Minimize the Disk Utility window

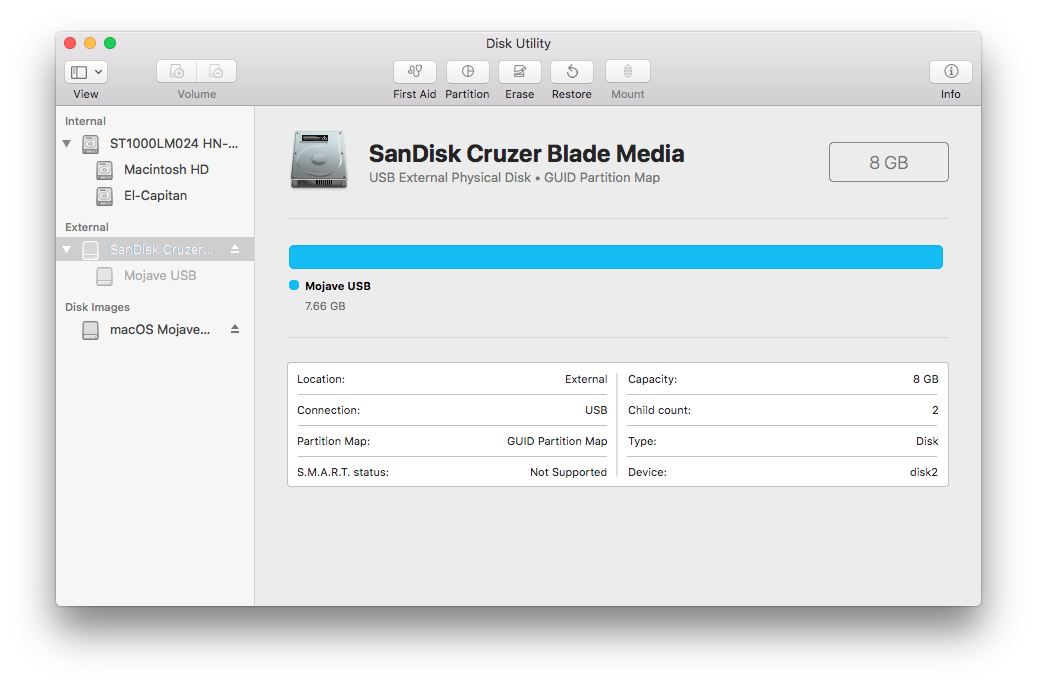pos(90,43)
